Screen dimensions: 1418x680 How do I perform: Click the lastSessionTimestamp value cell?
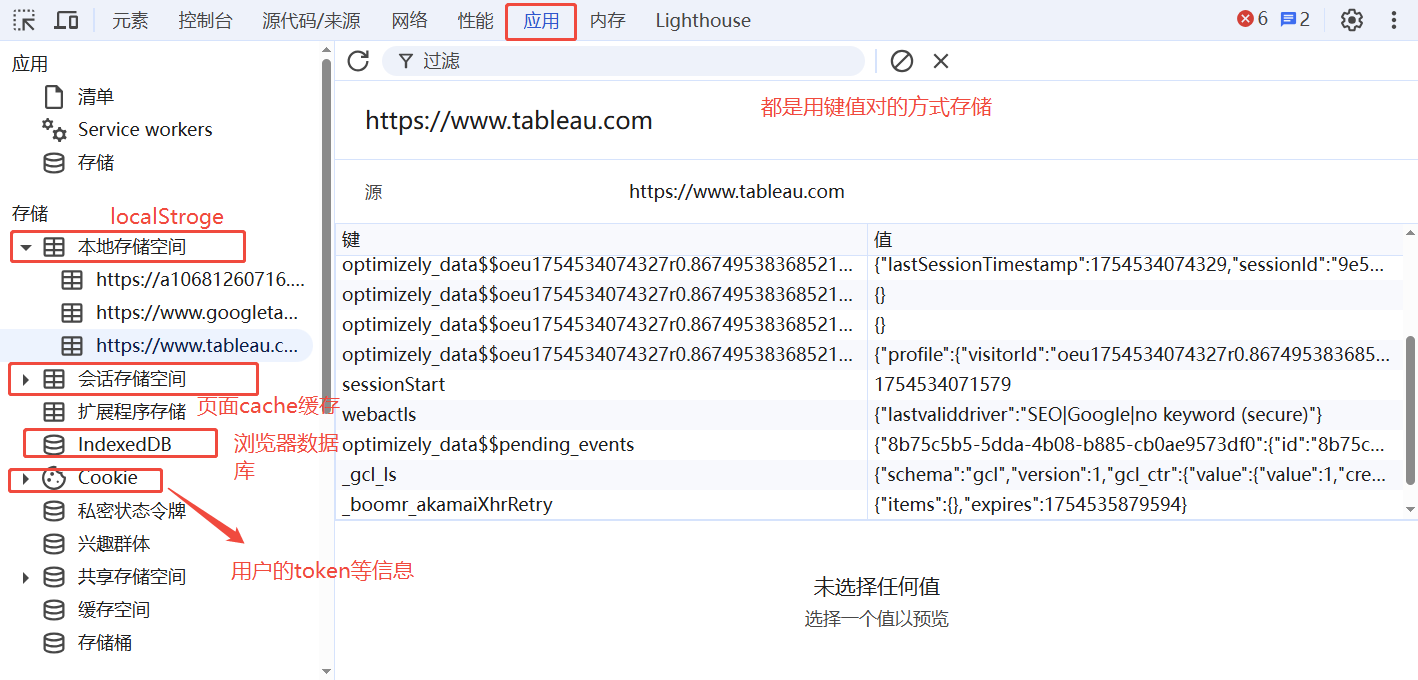tap(1136, 265)
